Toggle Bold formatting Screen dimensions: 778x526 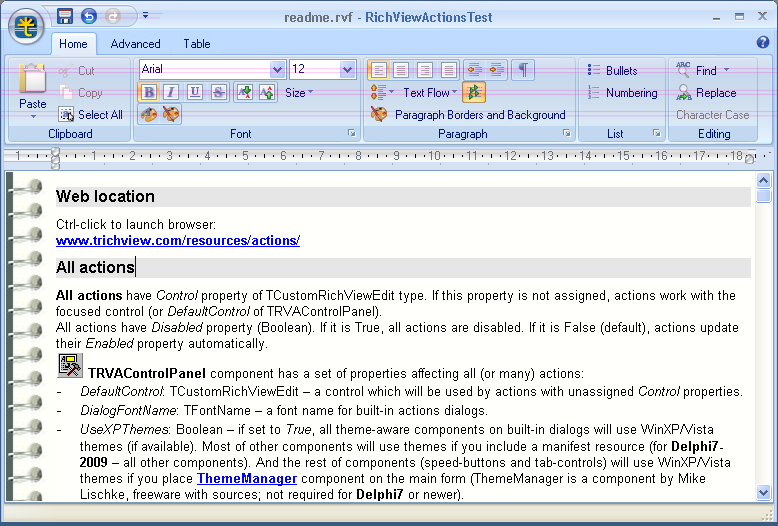pos(148,92)
